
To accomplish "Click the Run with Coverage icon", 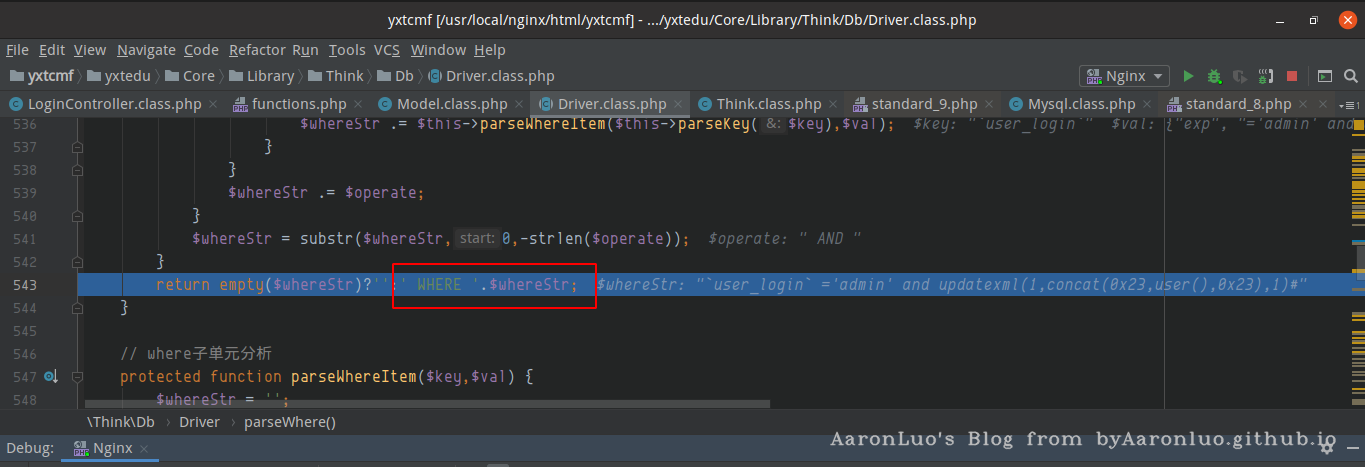I will (1240, 76).
